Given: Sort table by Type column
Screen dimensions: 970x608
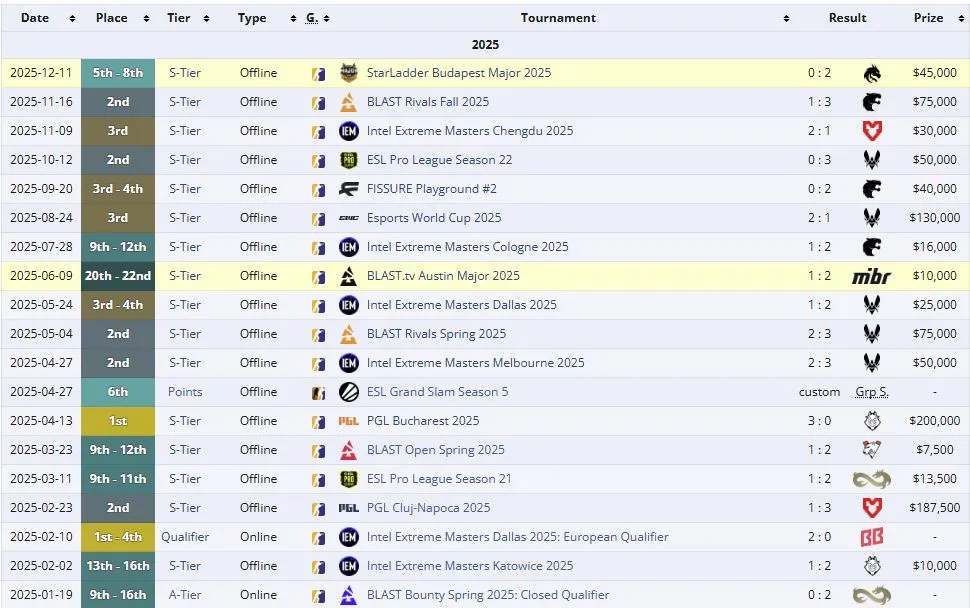Looking at the screenshot, I should point(293,19).
